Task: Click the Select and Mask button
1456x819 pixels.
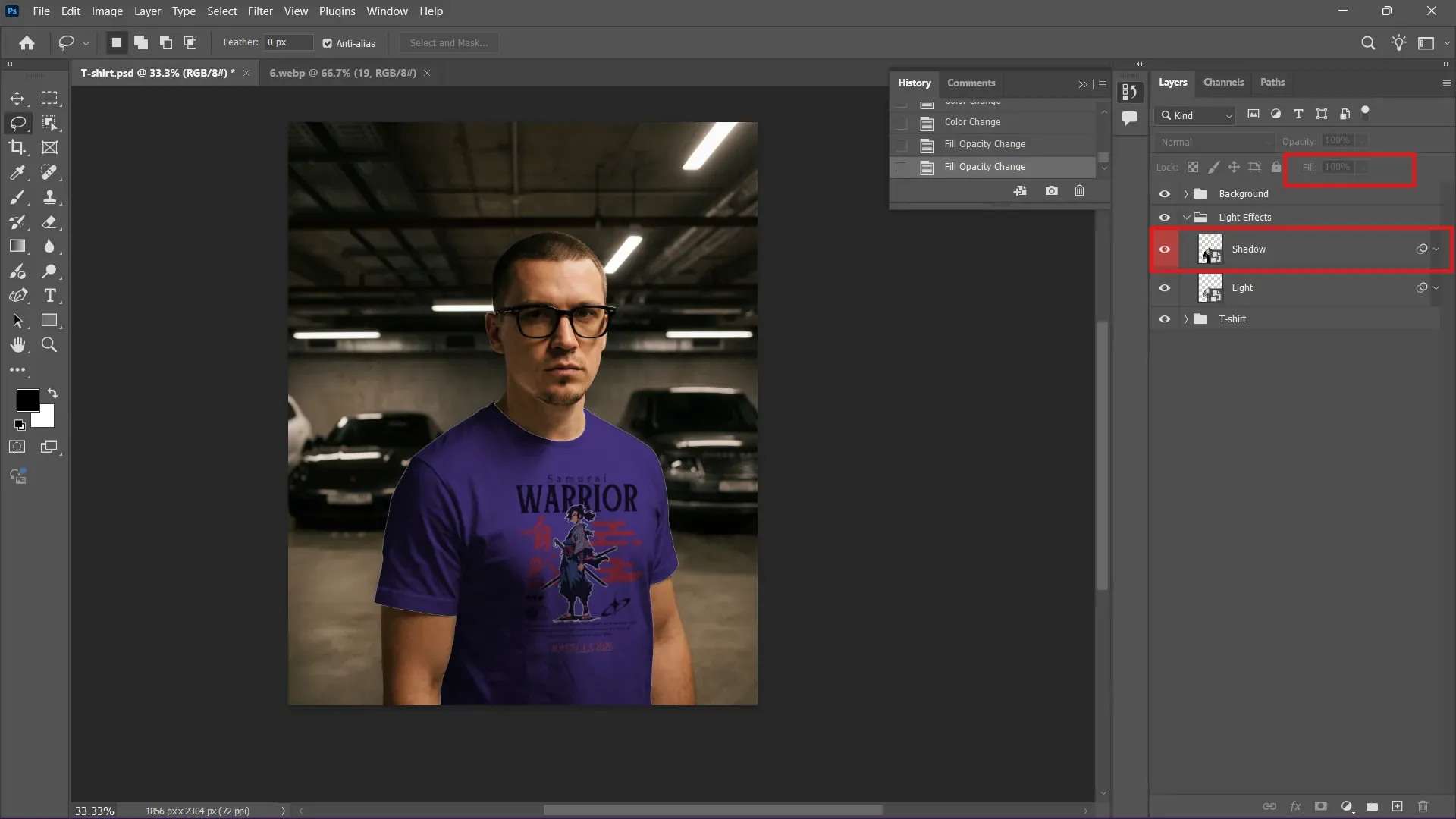Action: pos(448,42)
